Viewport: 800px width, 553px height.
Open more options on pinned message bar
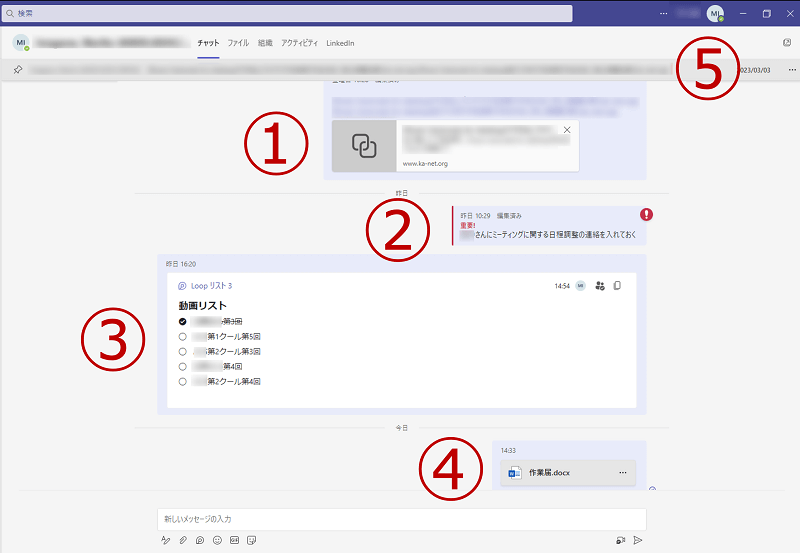(792, 69)
